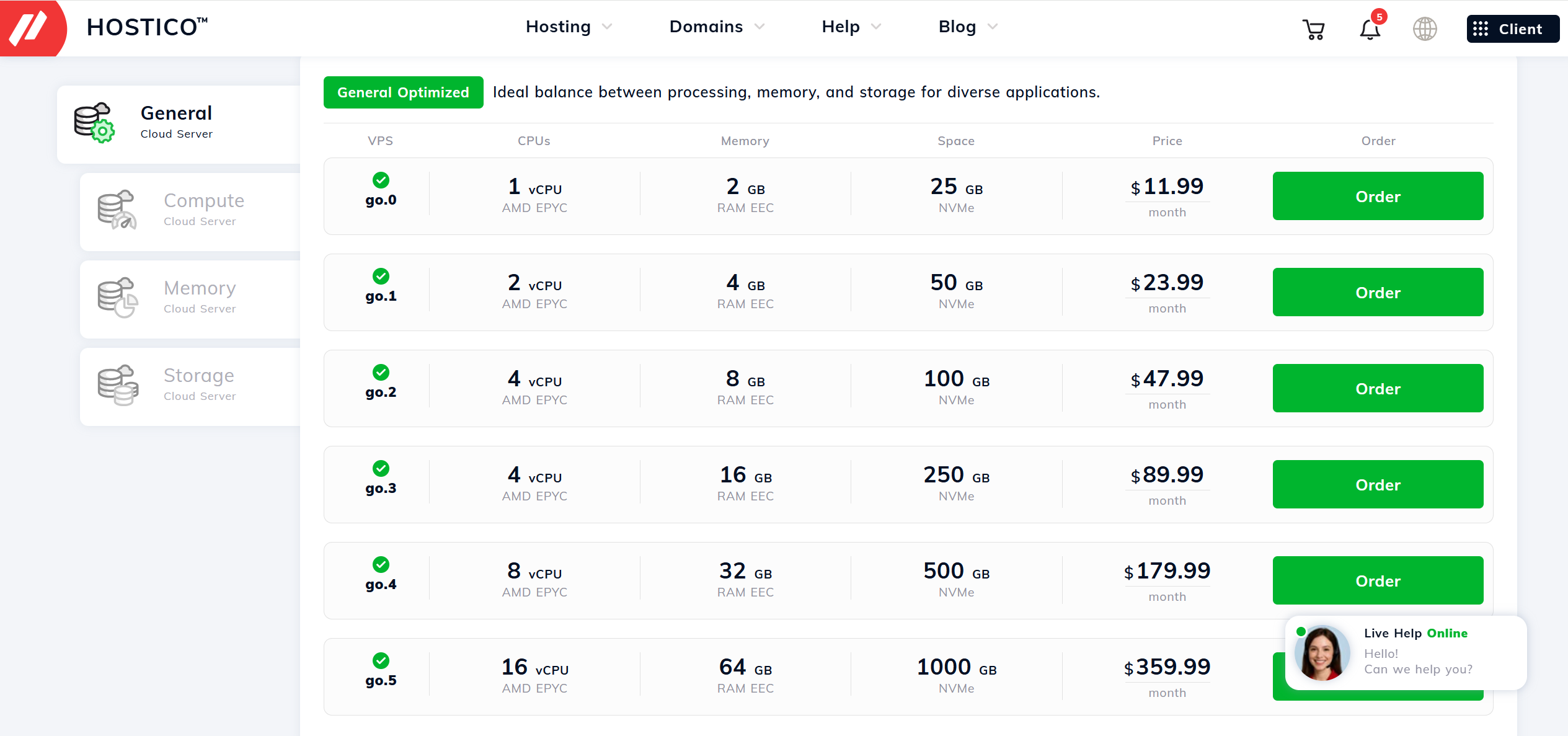
Task: Click the go.0 VPS name
Action: click(381, 200)
